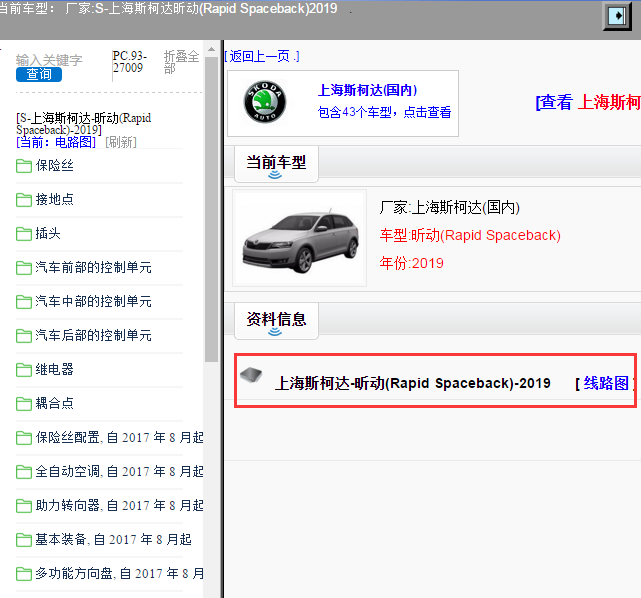Click the 查看 上海斯柯达 link on the right side
This screenshot has height=598, width=641.
coord(588,102)
